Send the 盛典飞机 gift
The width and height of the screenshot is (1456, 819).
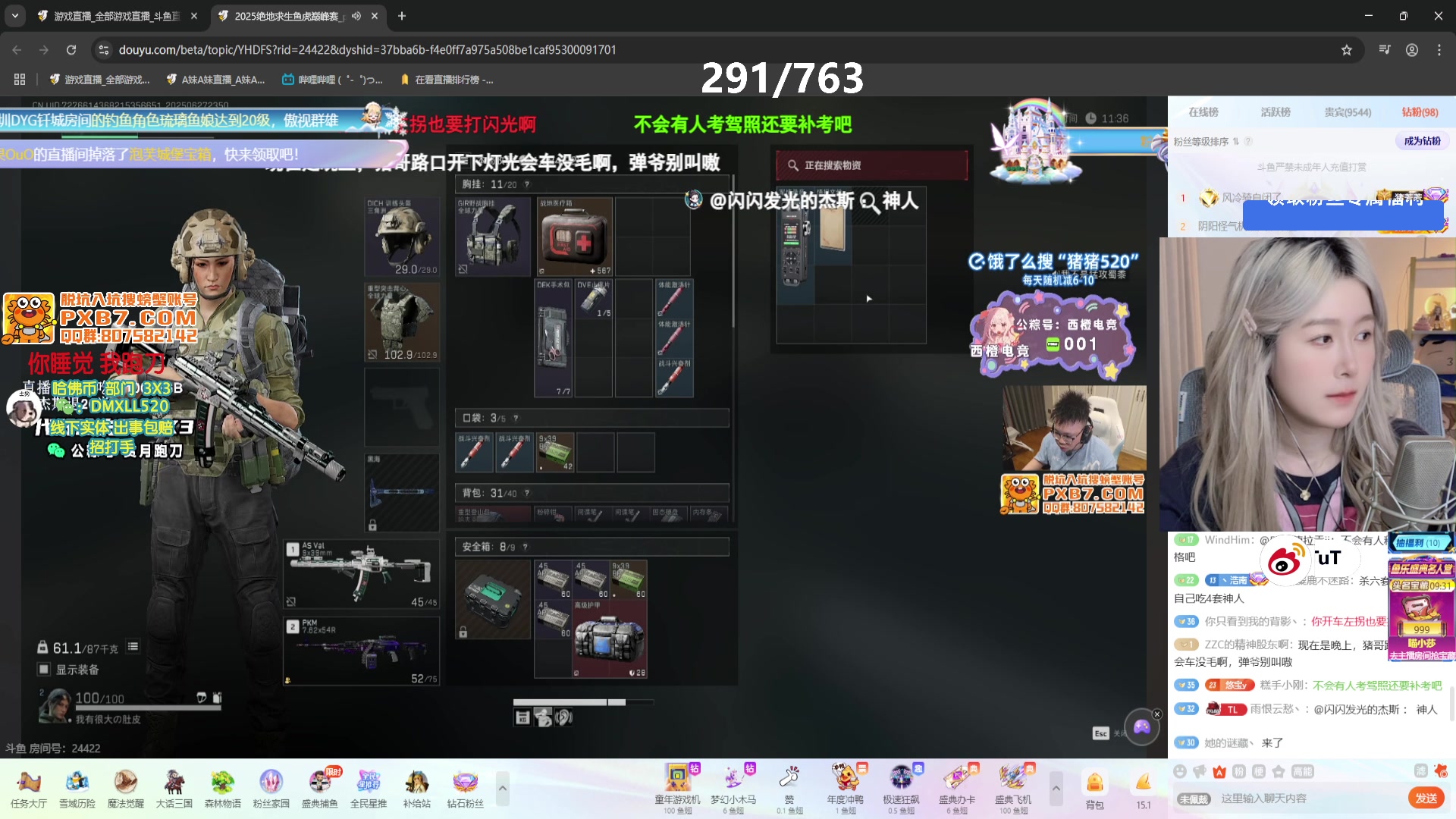coord(1013,789)
